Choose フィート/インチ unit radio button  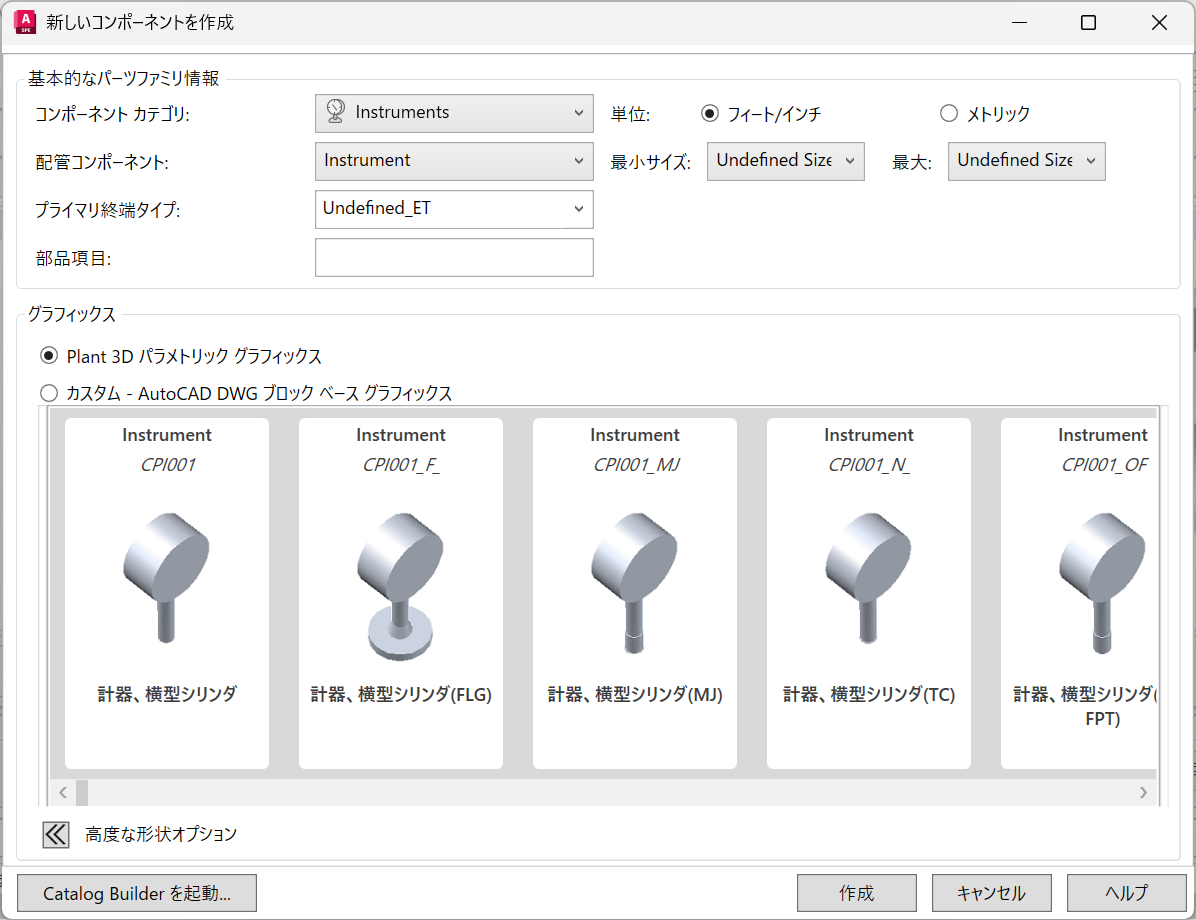coord(710,114)
